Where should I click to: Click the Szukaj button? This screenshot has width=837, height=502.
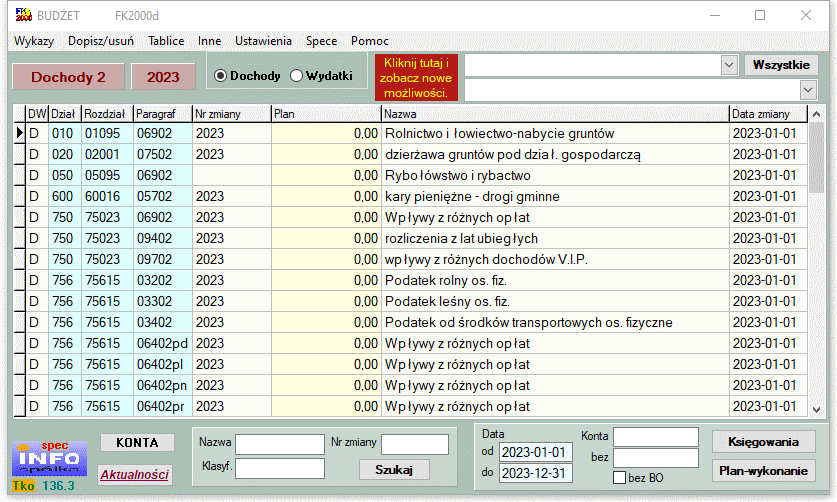coord(394,470)
